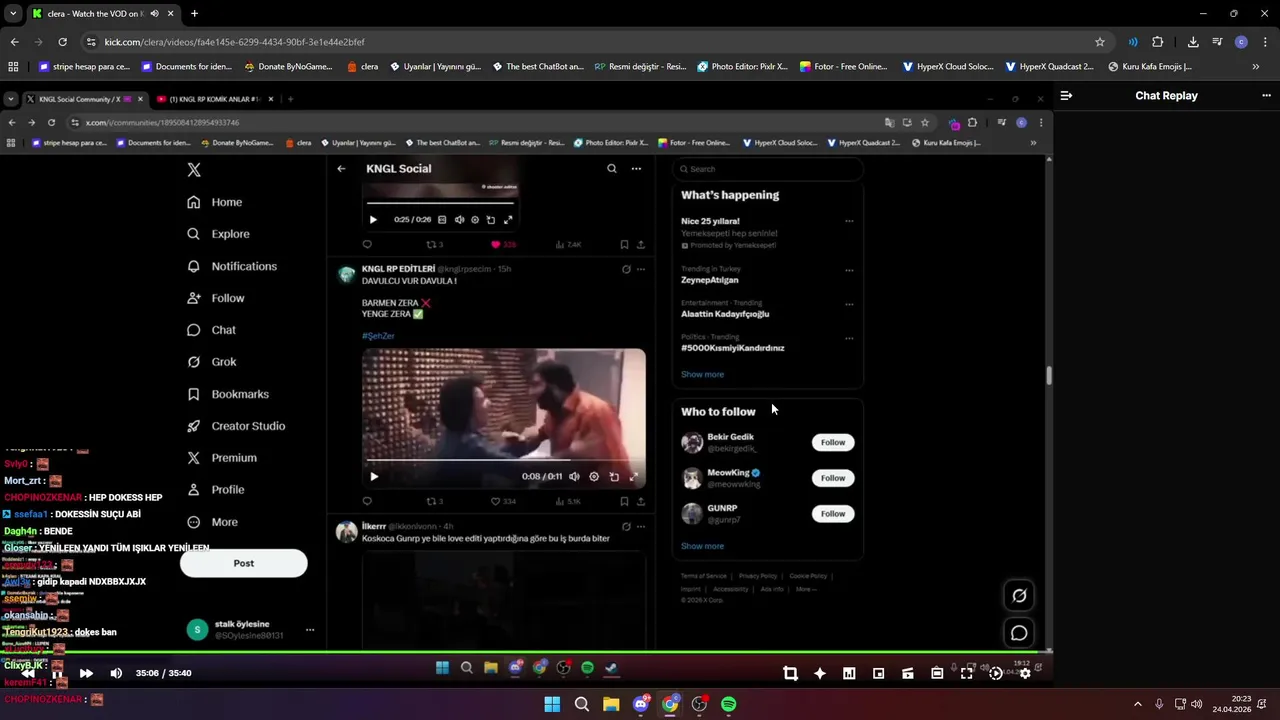Expand the bookmarks bar overflow chevron
Image resolution: width=1280 pixels, height=720 pixels.
point(1256,67)
